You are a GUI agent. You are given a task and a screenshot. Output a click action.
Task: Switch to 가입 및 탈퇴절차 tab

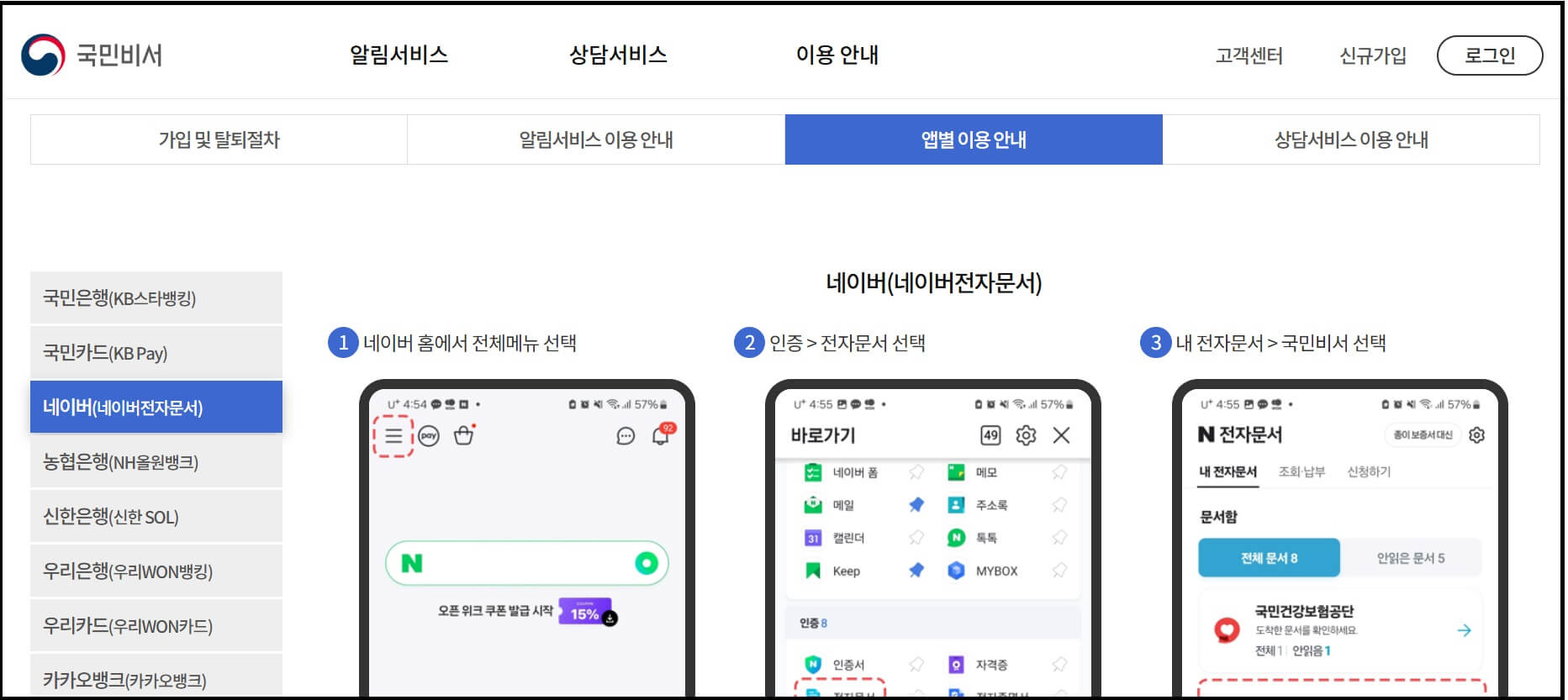pyautogui.click(x=219, y=139)
